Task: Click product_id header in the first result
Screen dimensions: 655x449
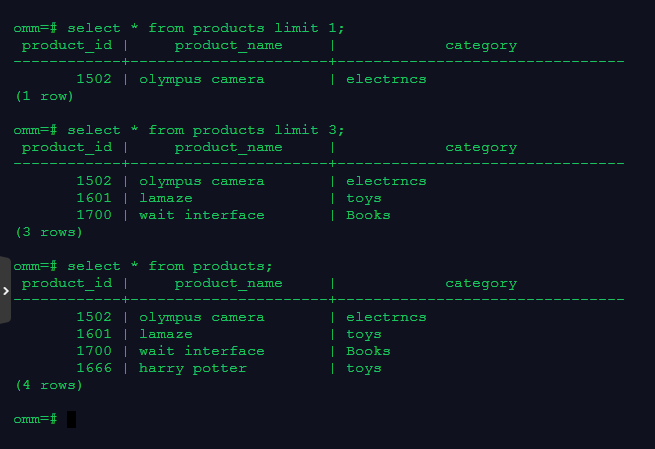Action: coord(67,45)
